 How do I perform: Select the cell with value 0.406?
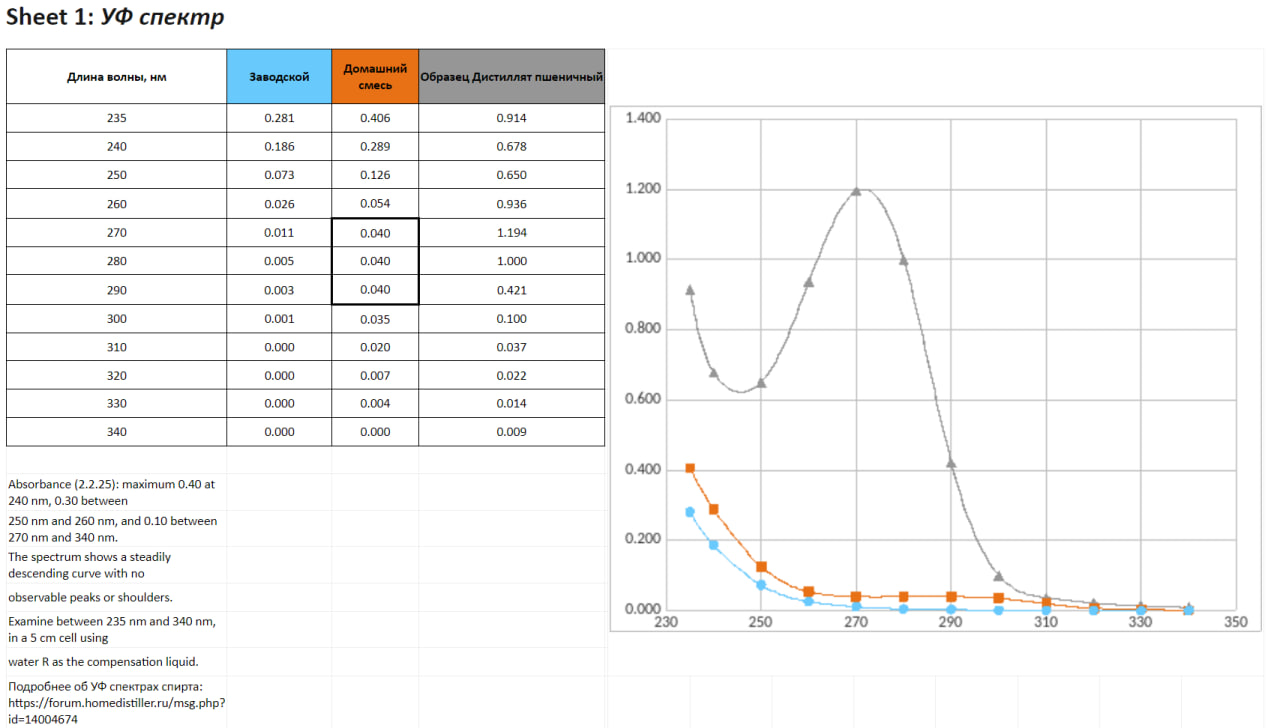point(375,118)
